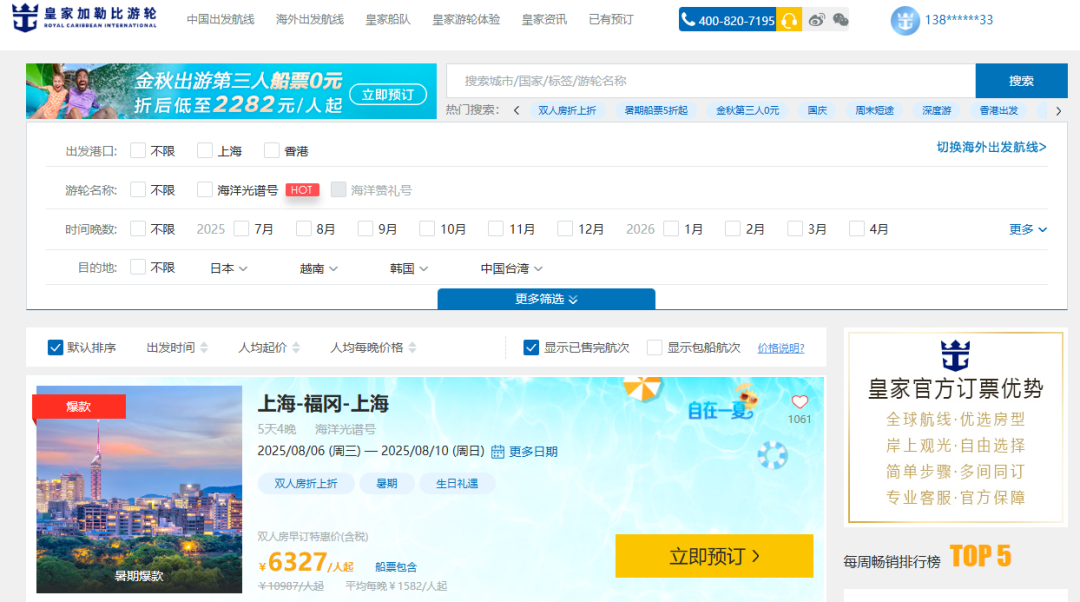This screenshot has height=602, width=1080.
Task: Click the 生日礼遇 tag
Action: 457,484
